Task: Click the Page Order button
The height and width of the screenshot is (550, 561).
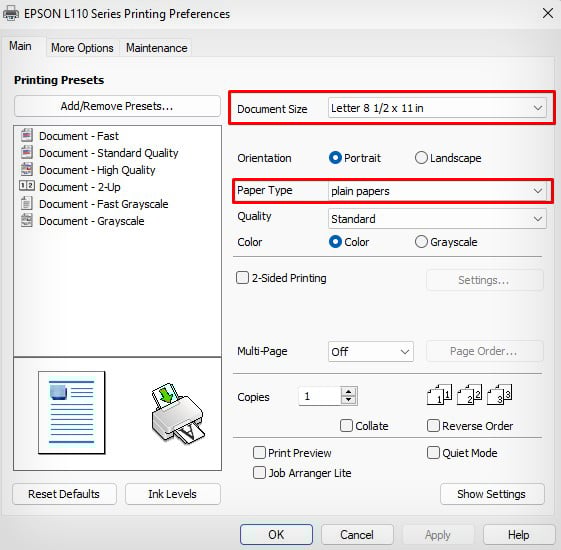Action: click(x=484, y=351)
